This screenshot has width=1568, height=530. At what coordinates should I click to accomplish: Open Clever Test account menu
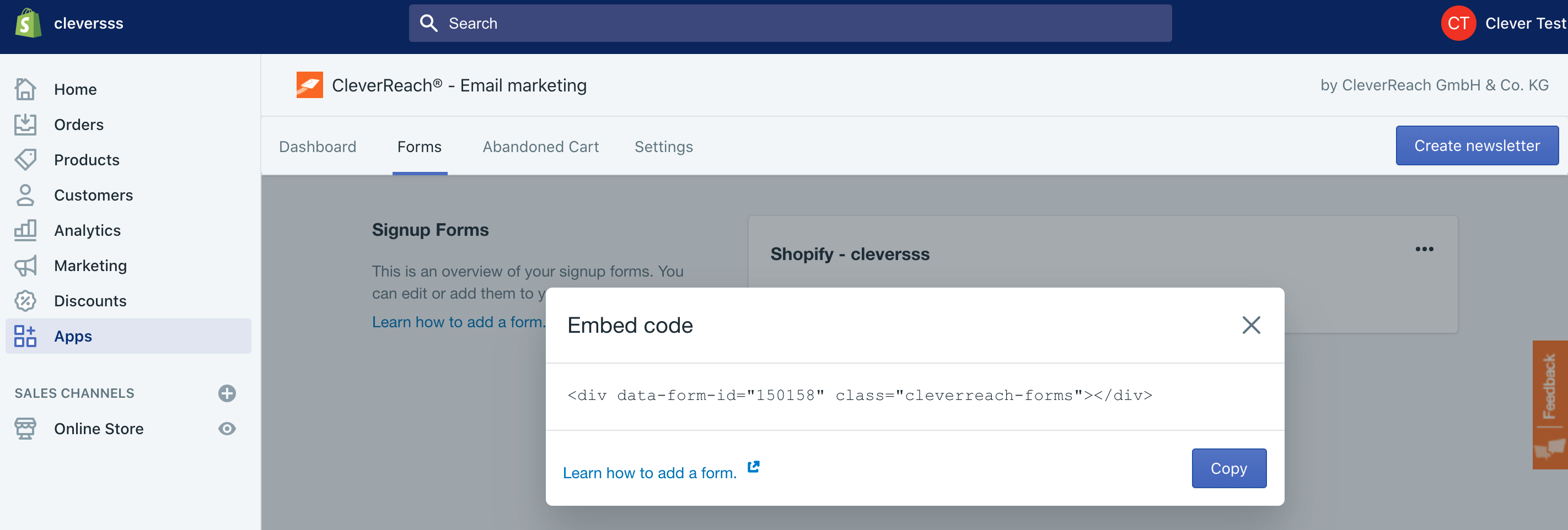[1503, 23]
